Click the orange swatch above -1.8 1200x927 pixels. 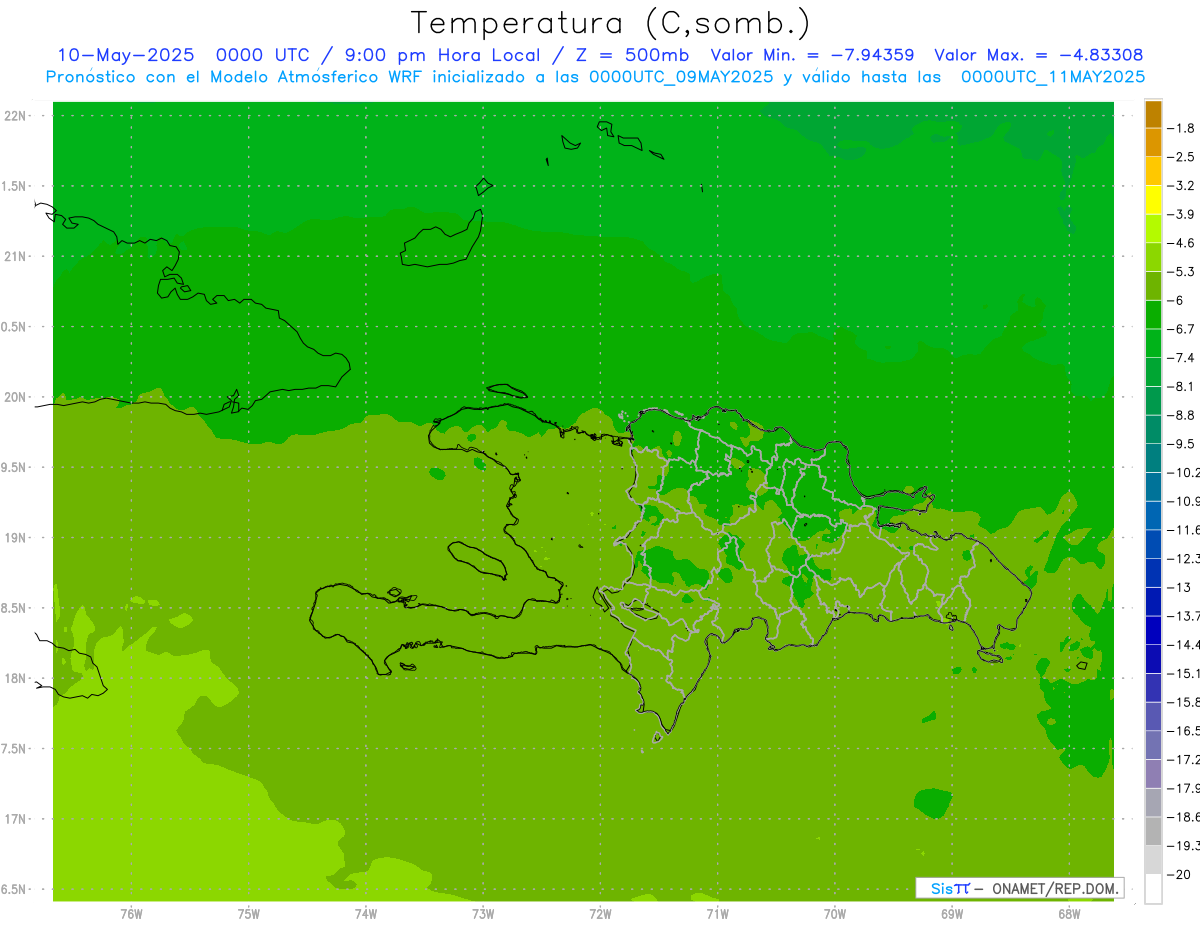pyautogui.click(x=1153, y=115)
